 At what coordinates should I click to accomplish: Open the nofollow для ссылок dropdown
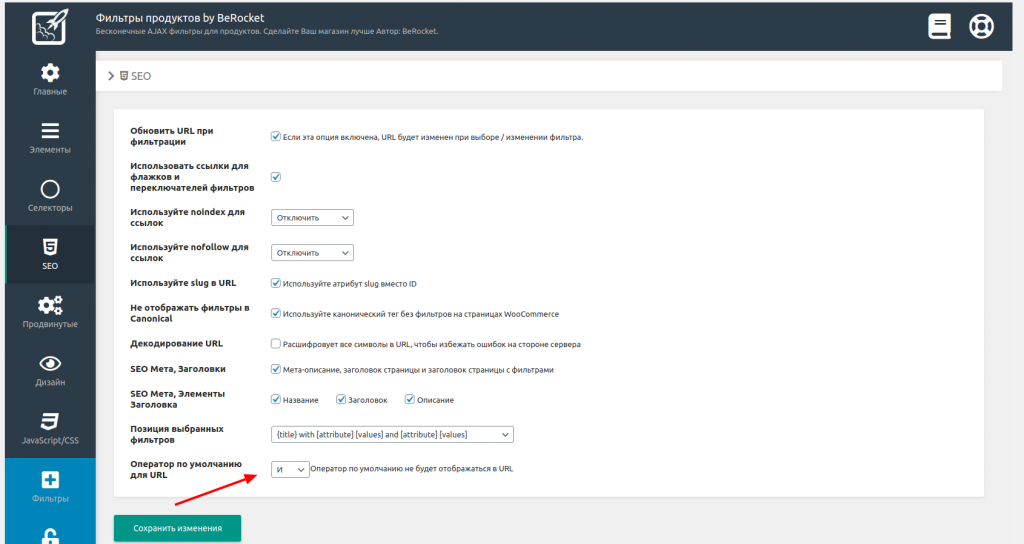pos(312,253)
